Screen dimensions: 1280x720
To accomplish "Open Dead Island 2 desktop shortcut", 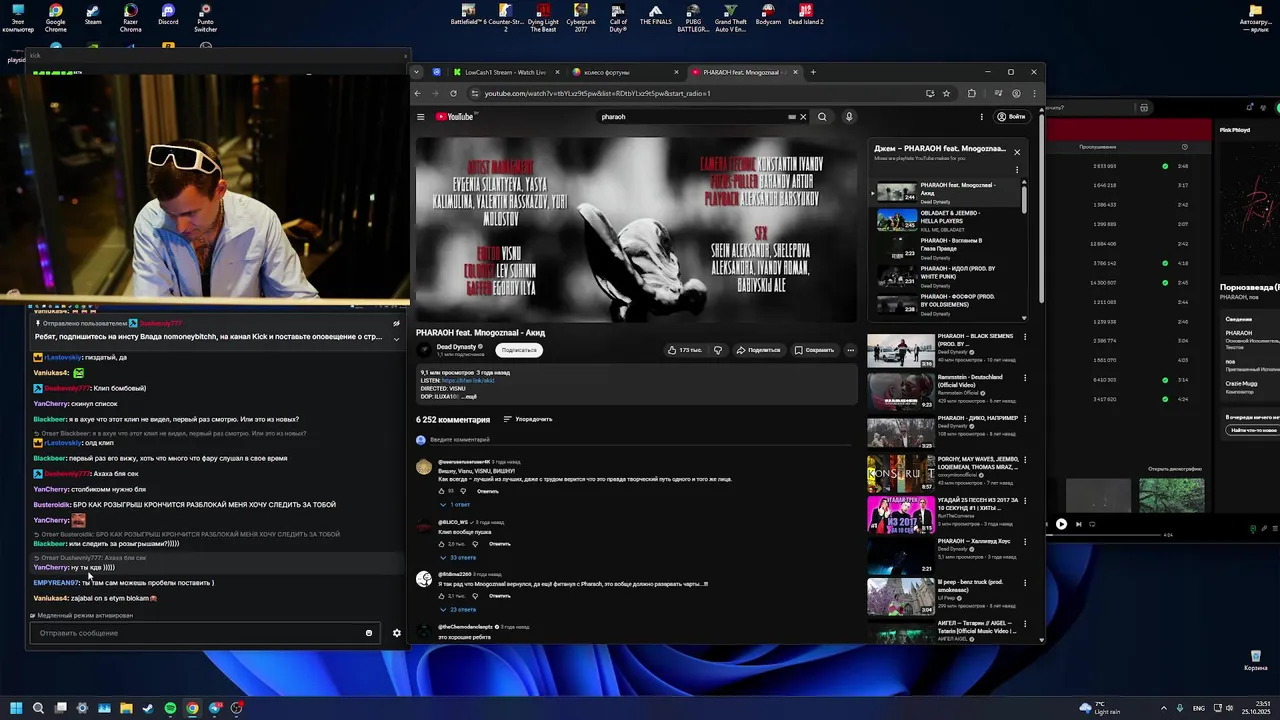I will click(x=806, y=15).
